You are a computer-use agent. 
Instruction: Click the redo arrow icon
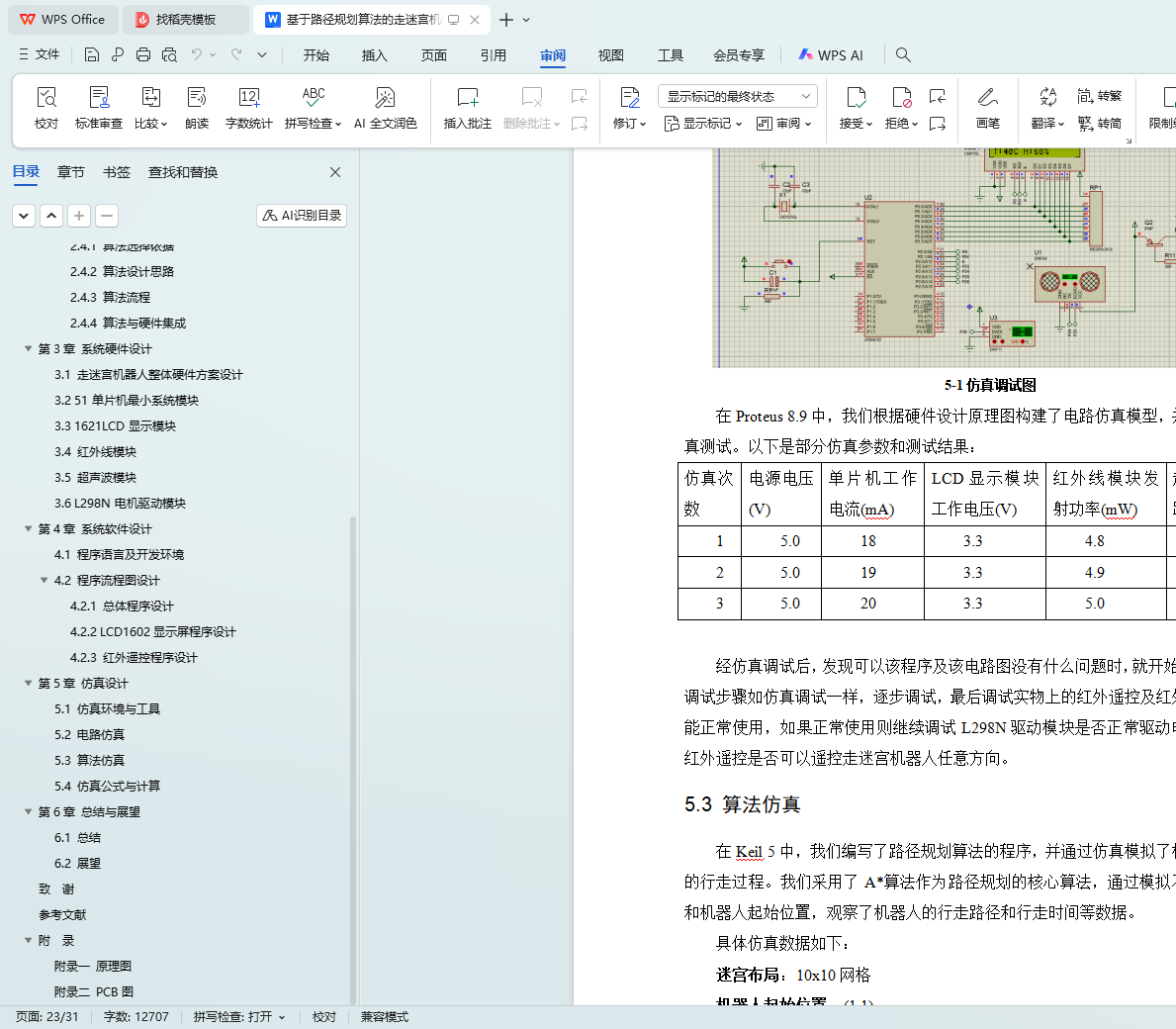tap(236, 54)
